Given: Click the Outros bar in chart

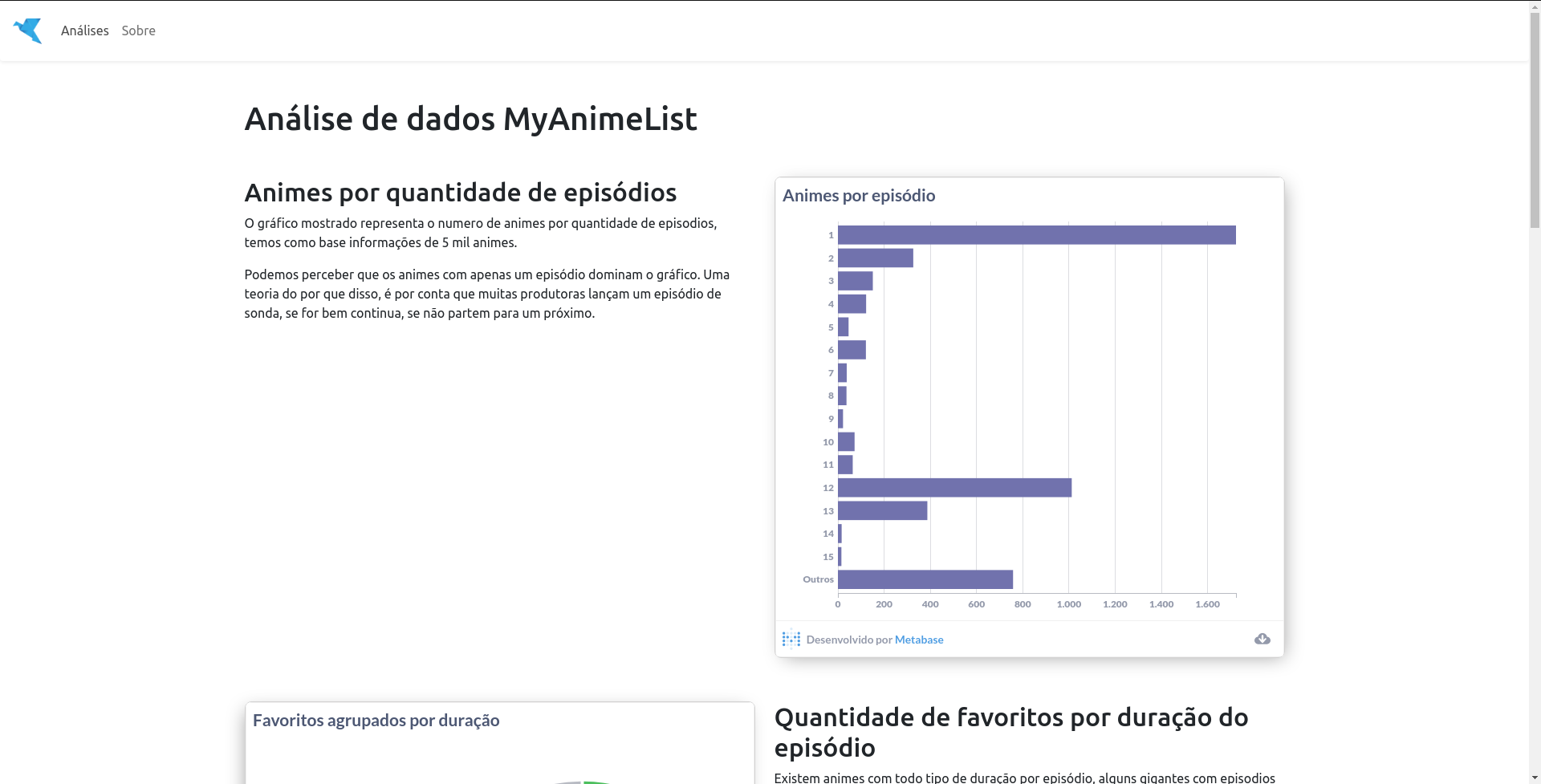Looking at the screenshot, I should (x=925, y=579).
